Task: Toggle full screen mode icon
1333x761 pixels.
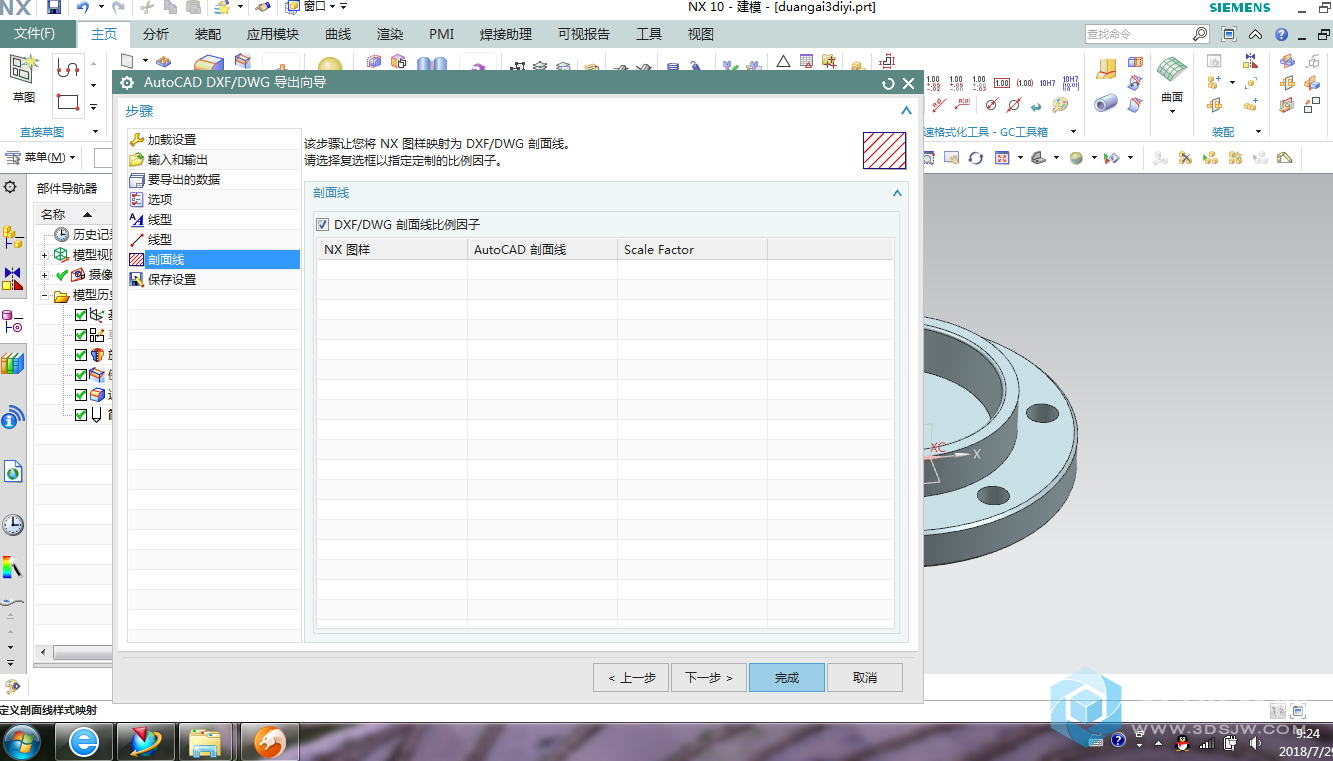Action: 1229,34
